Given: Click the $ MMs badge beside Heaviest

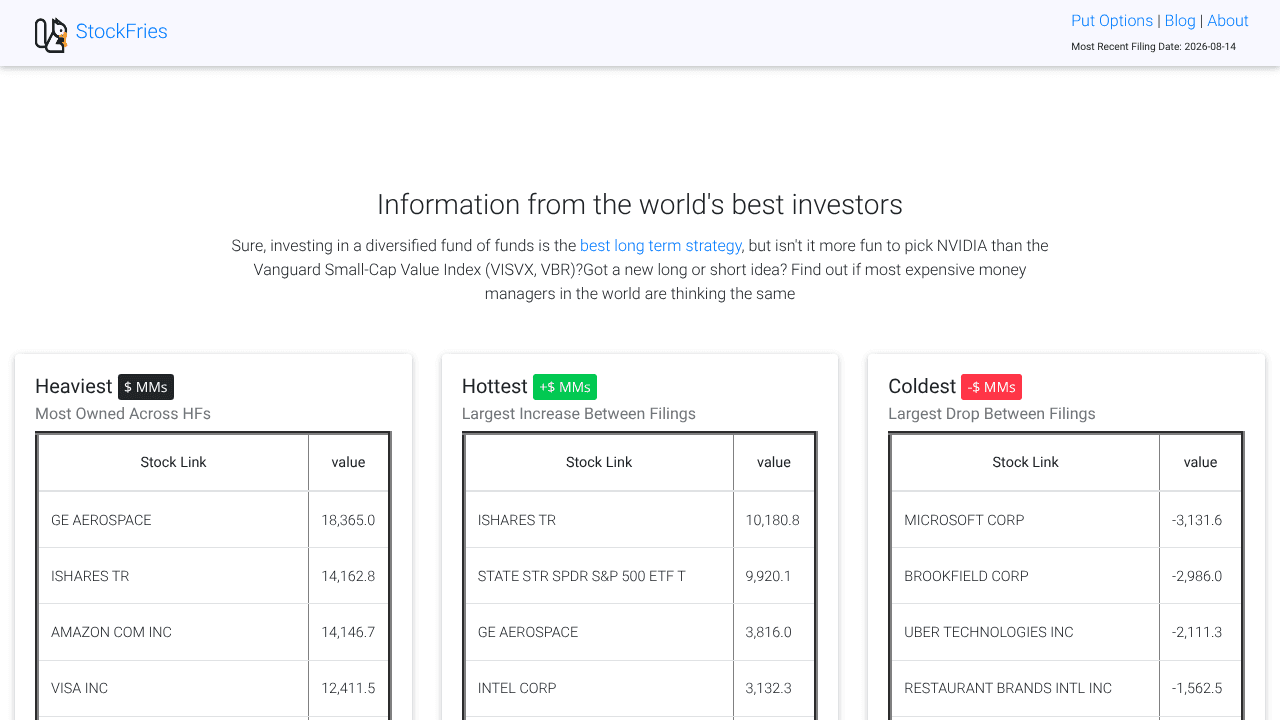Looking at the screenshot, I should 146,387.
